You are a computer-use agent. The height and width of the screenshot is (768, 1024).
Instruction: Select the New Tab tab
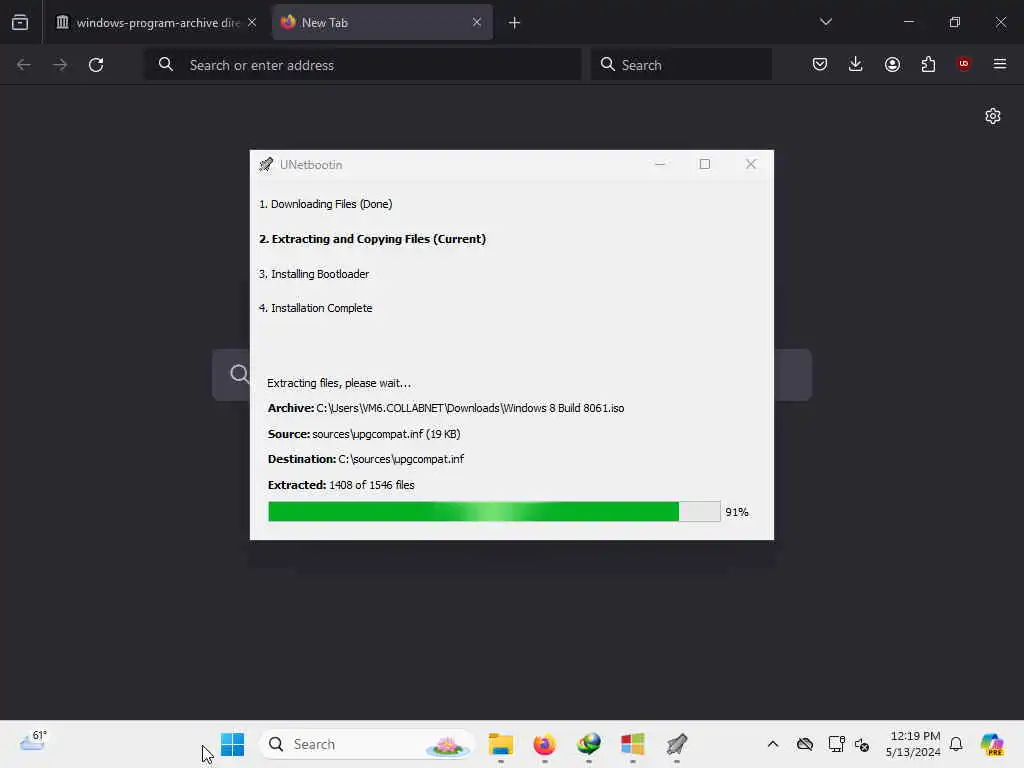(382, 22)
